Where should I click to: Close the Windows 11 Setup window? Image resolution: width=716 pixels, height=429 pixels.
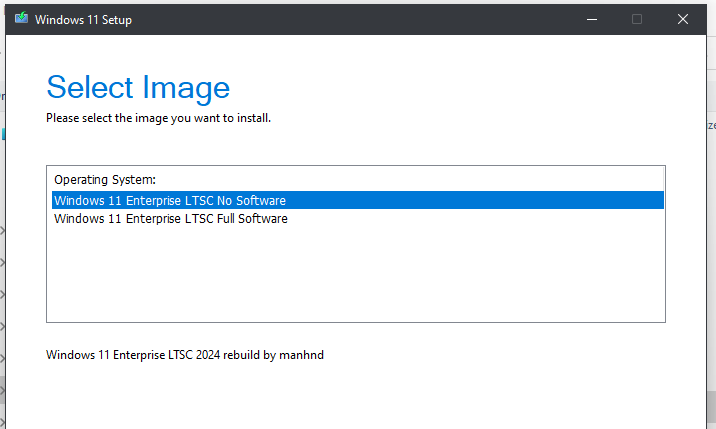(x=683, y=19)
